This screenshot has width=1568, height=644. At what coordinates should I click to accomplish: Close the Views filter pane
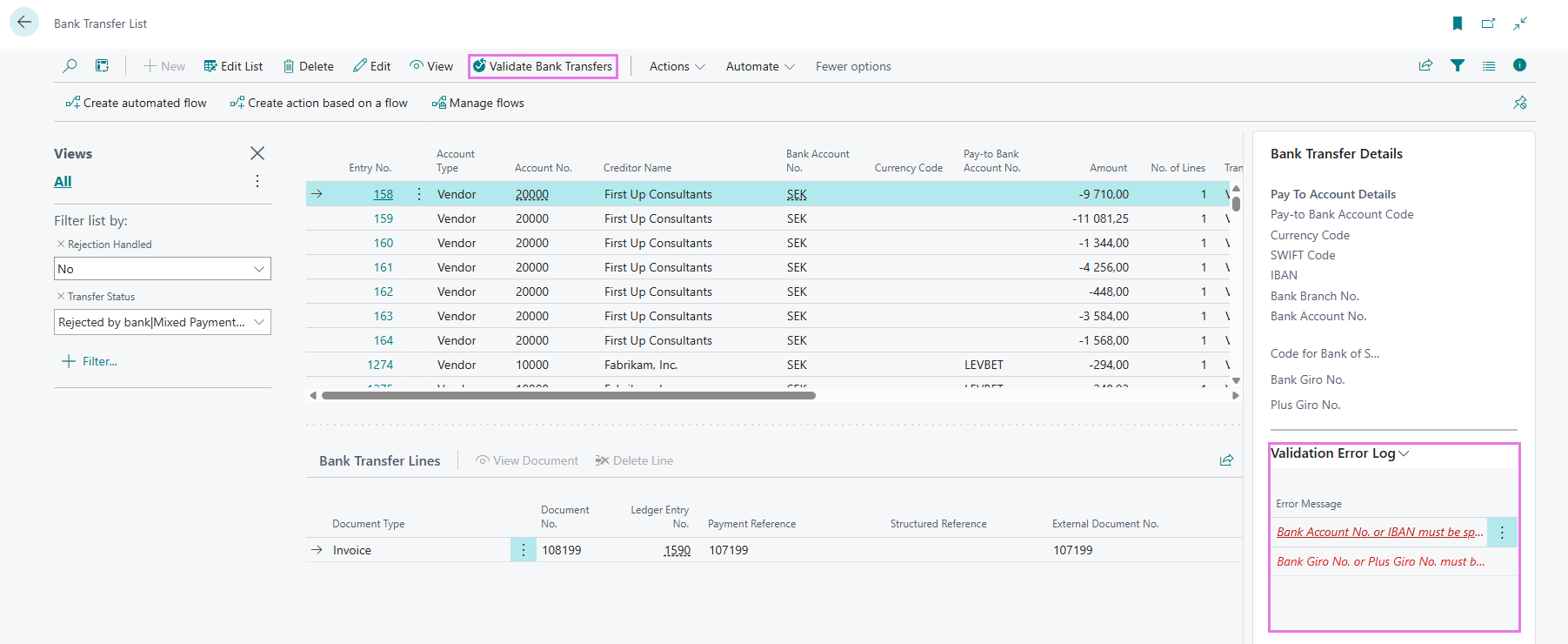tap(257, 153)
